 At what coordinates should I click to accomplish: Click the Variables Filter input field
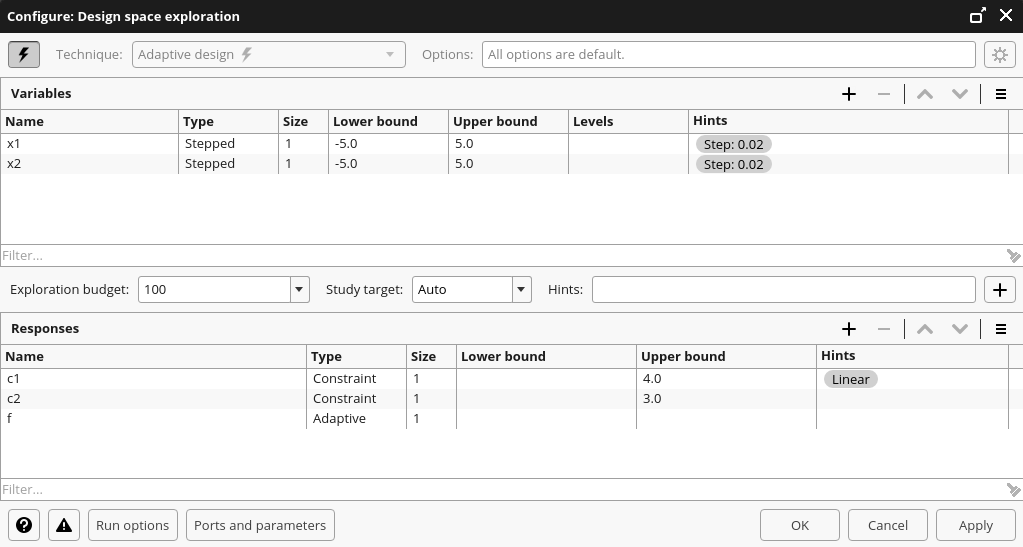501,255
